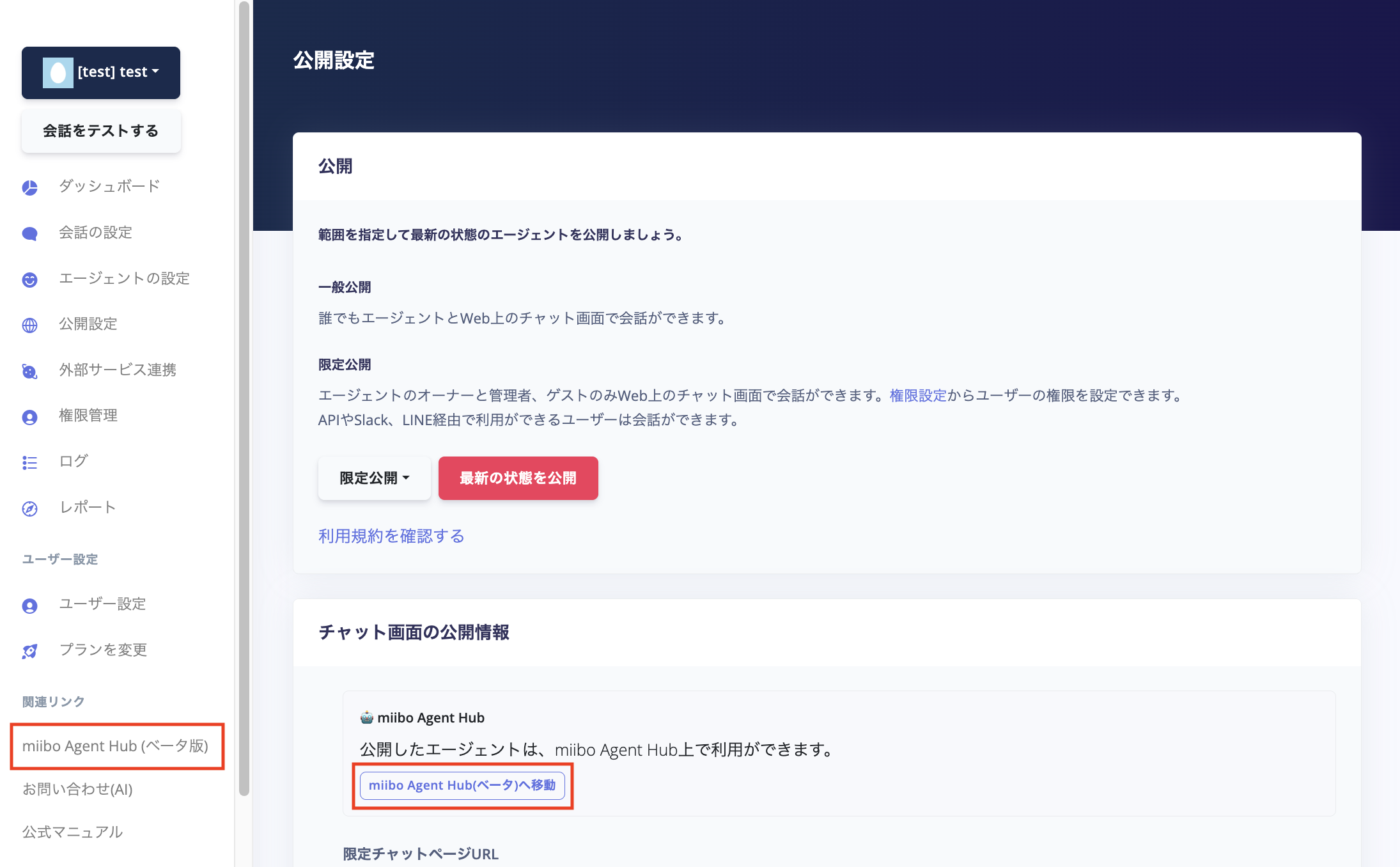This screenshot has height=867, width=1400.
Task: Open プランを変更 menu item
Action: [x=104, y=650]
